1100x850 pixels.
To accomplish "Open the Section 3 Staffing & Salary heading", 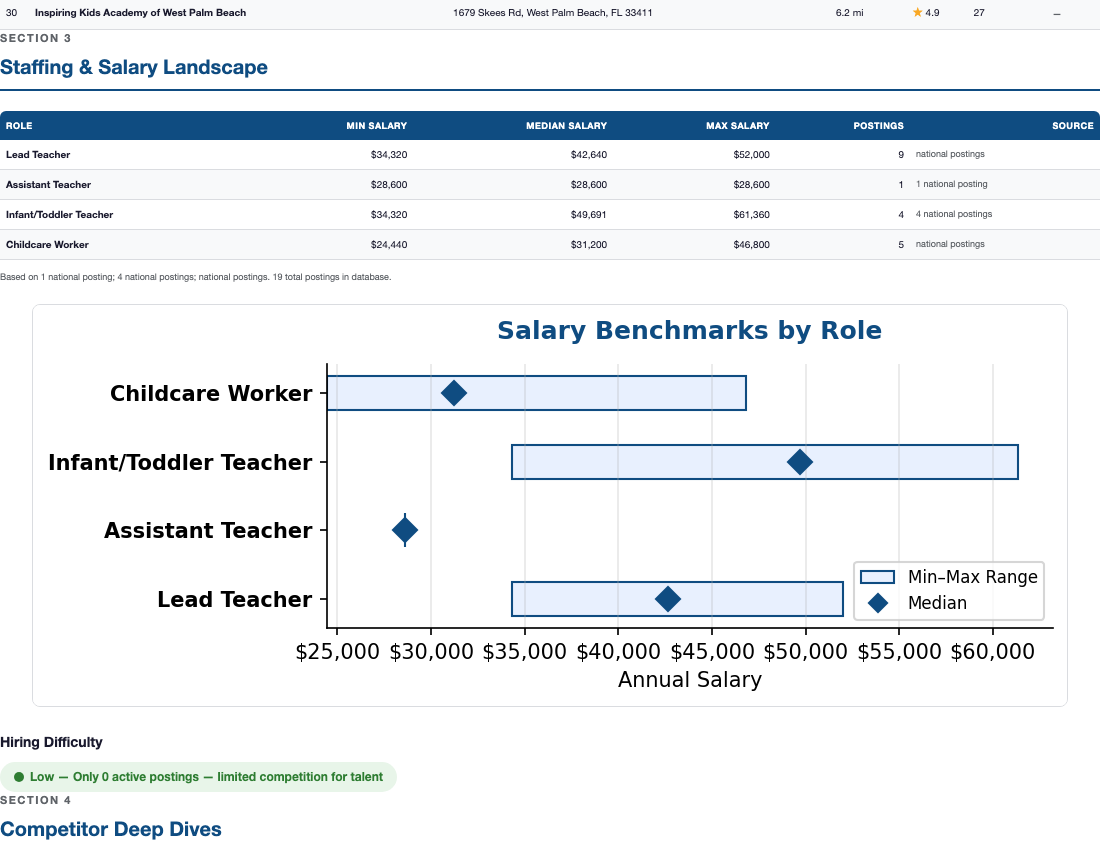I will click(133, 67).
